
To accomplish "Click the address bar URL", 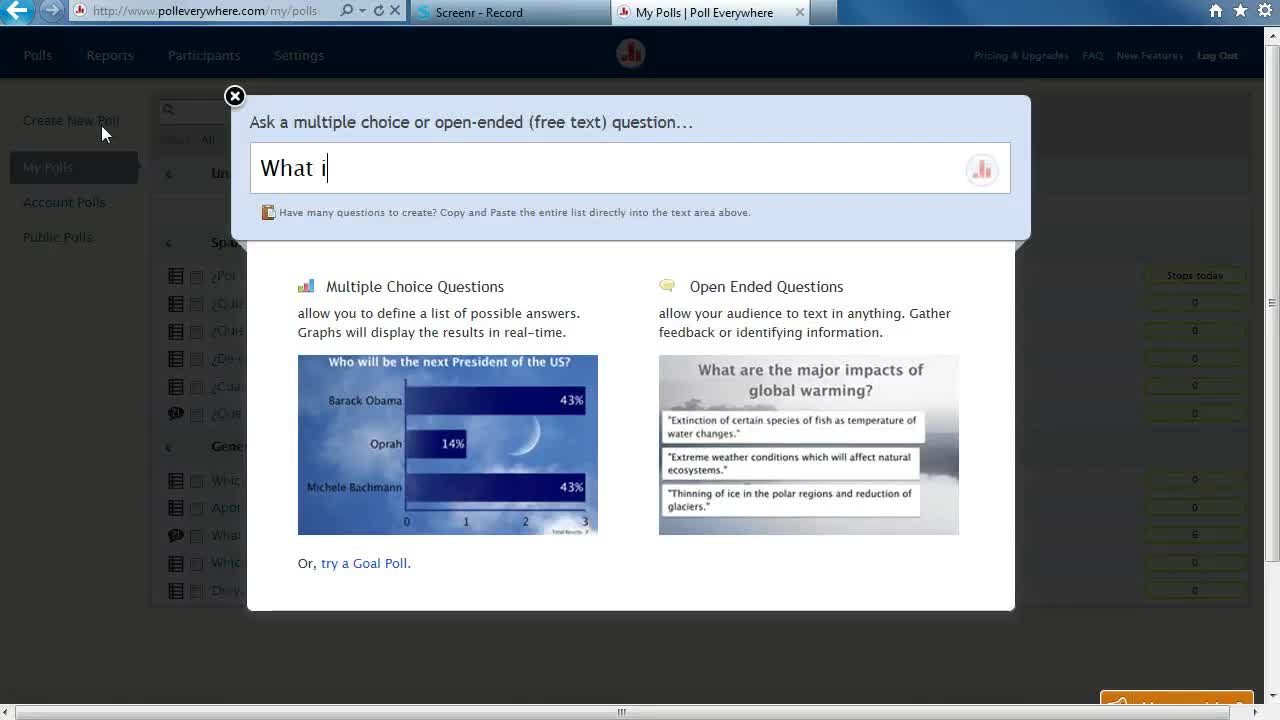I will (205, 11).
